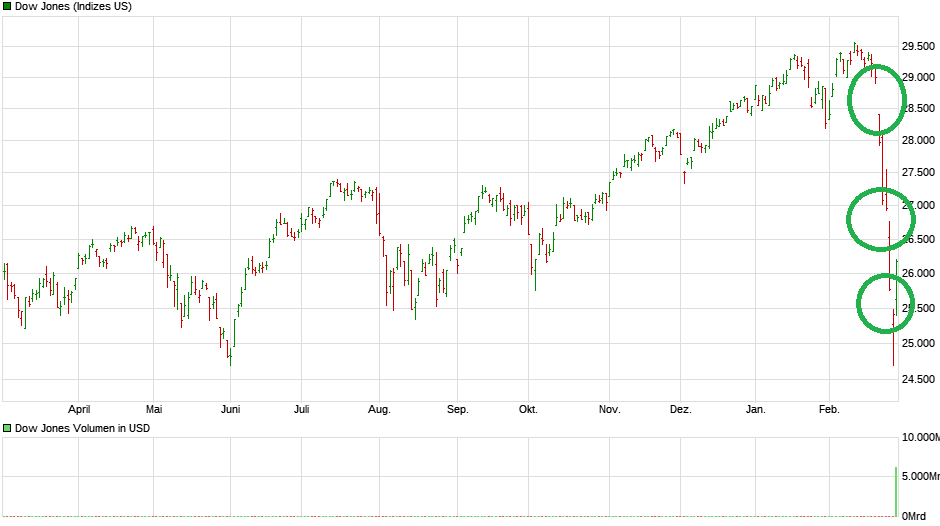Click the Okt. month axis label

528,409
